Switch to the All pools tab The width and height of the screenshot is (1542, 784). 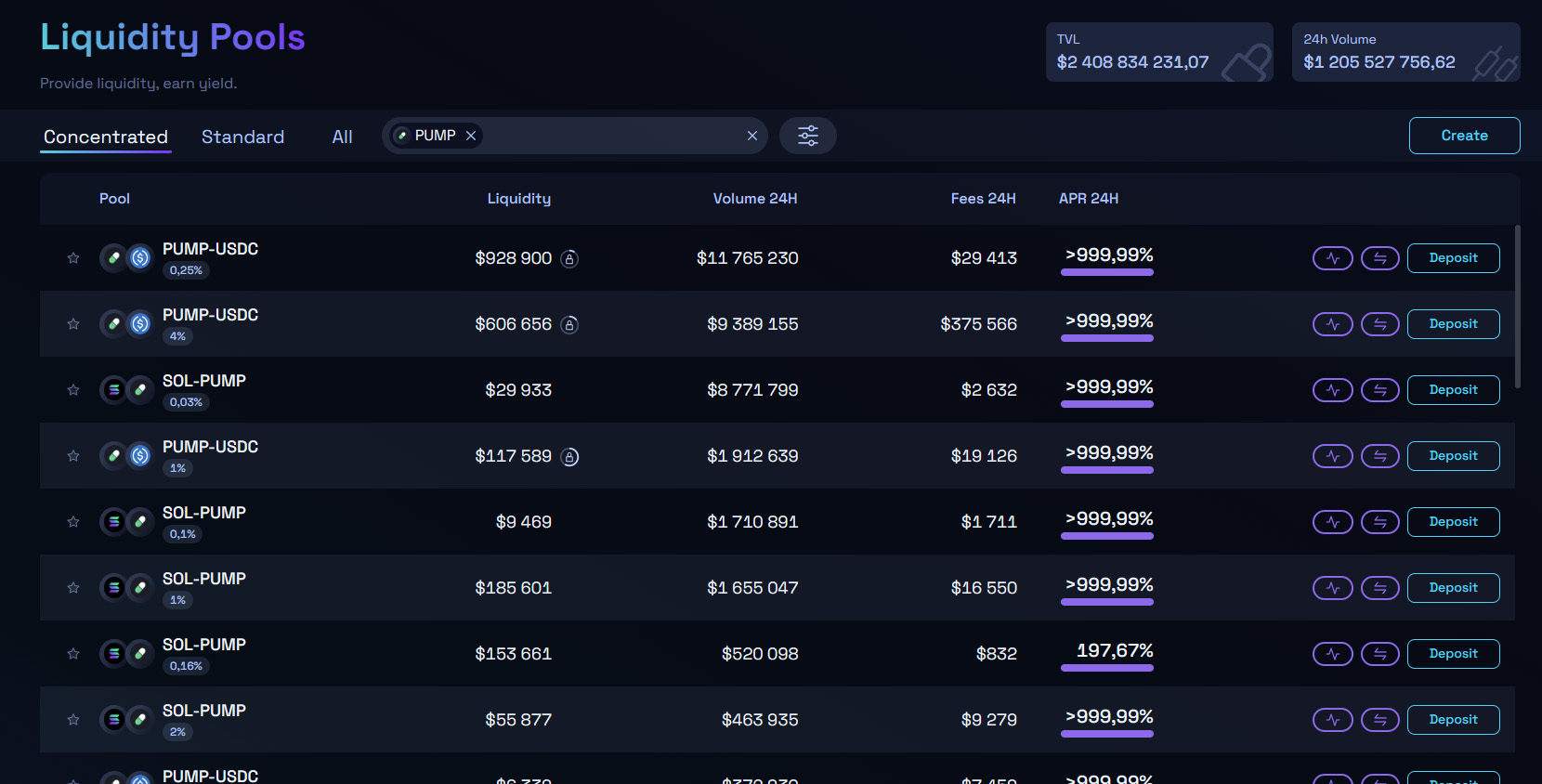click(342, 137)
